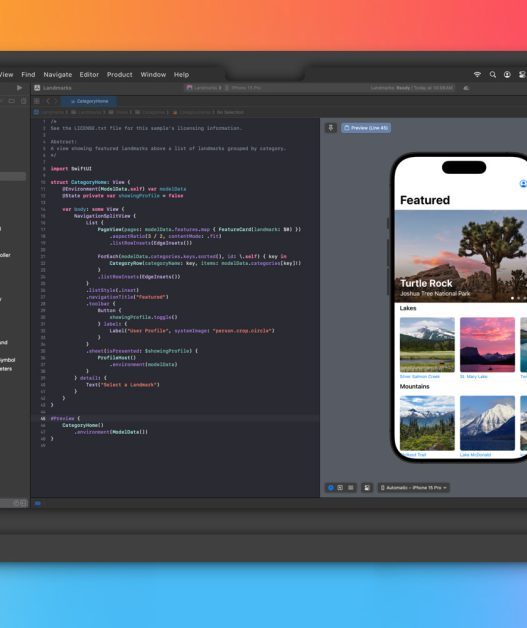527x628 pixels.
Task: Open the CategoryHome file segment in the jump bar
Action: pyautogui.click(x=195, y=113)
